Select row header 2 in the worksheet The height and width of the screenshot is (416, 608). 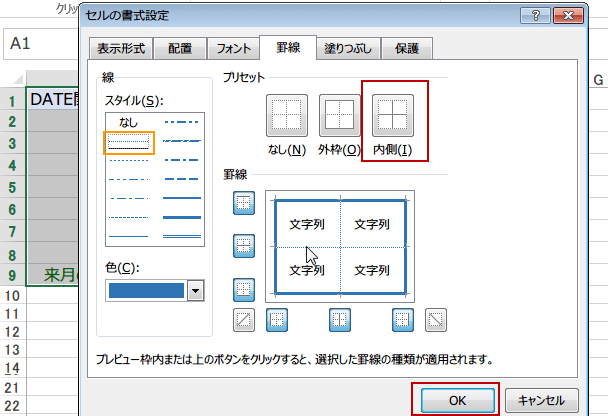(x=12, y=122)
